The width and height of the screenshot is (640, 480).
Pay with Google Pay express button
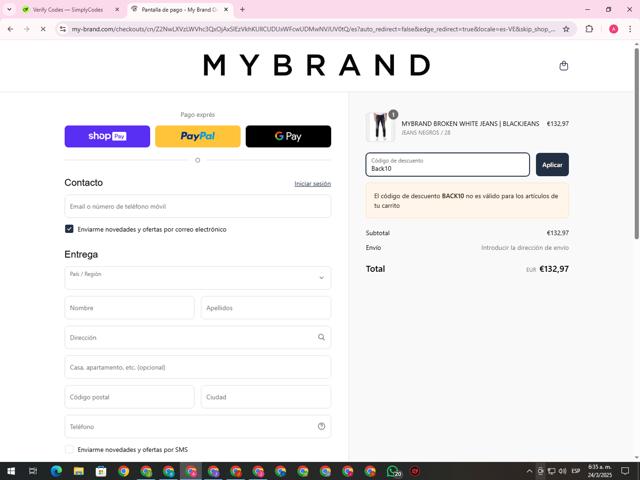pyautogui.click(x=288, y=136)
